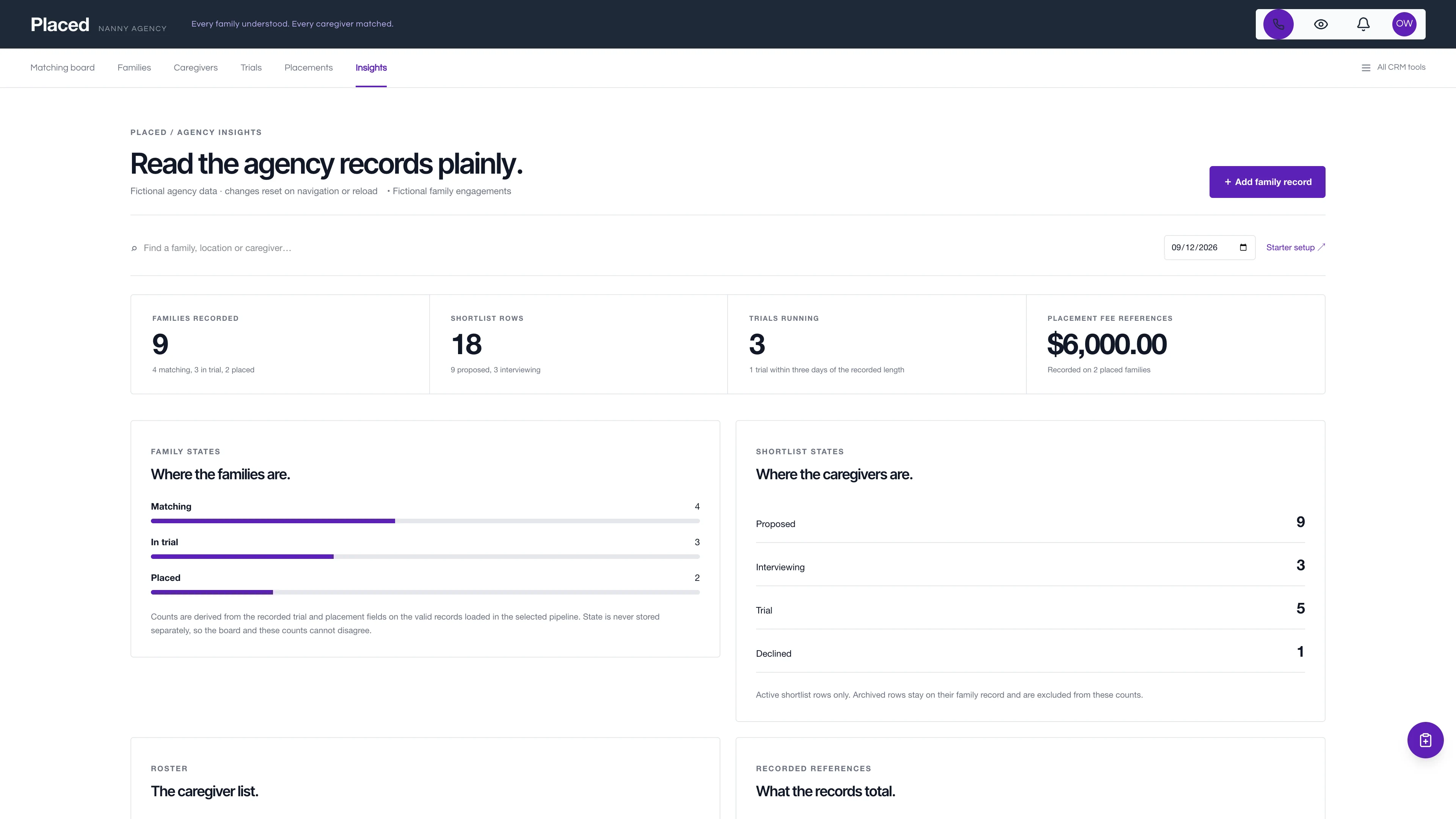
Task: Click 'Recorded on 2 placed families' text
Action: tap(1099, 370)
